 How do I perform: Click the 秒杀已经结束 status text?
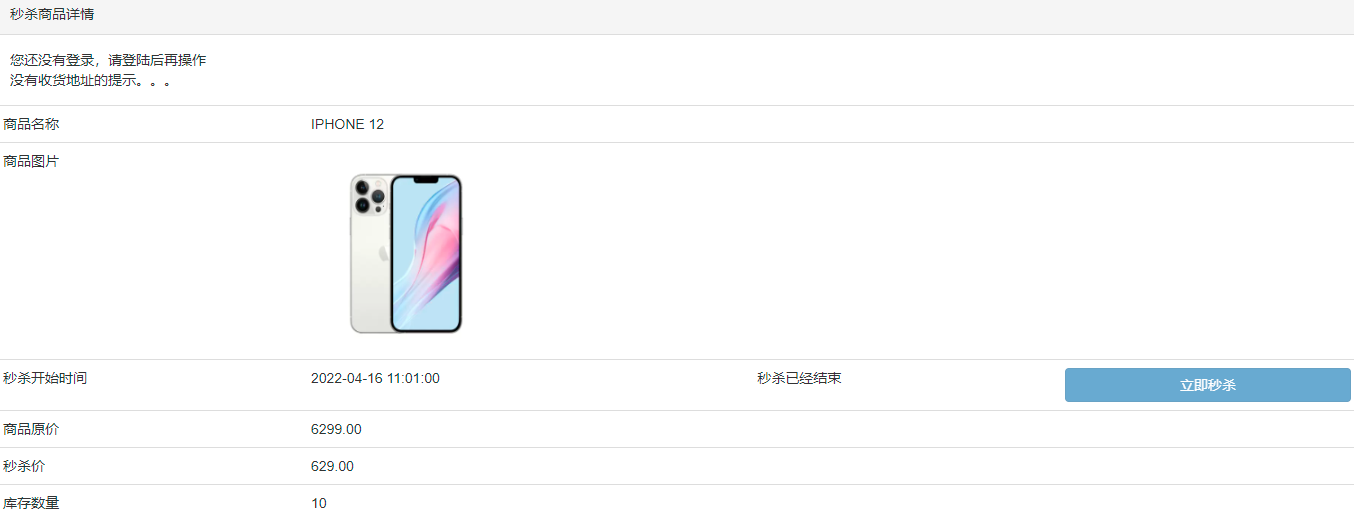[x=799, y=378]
